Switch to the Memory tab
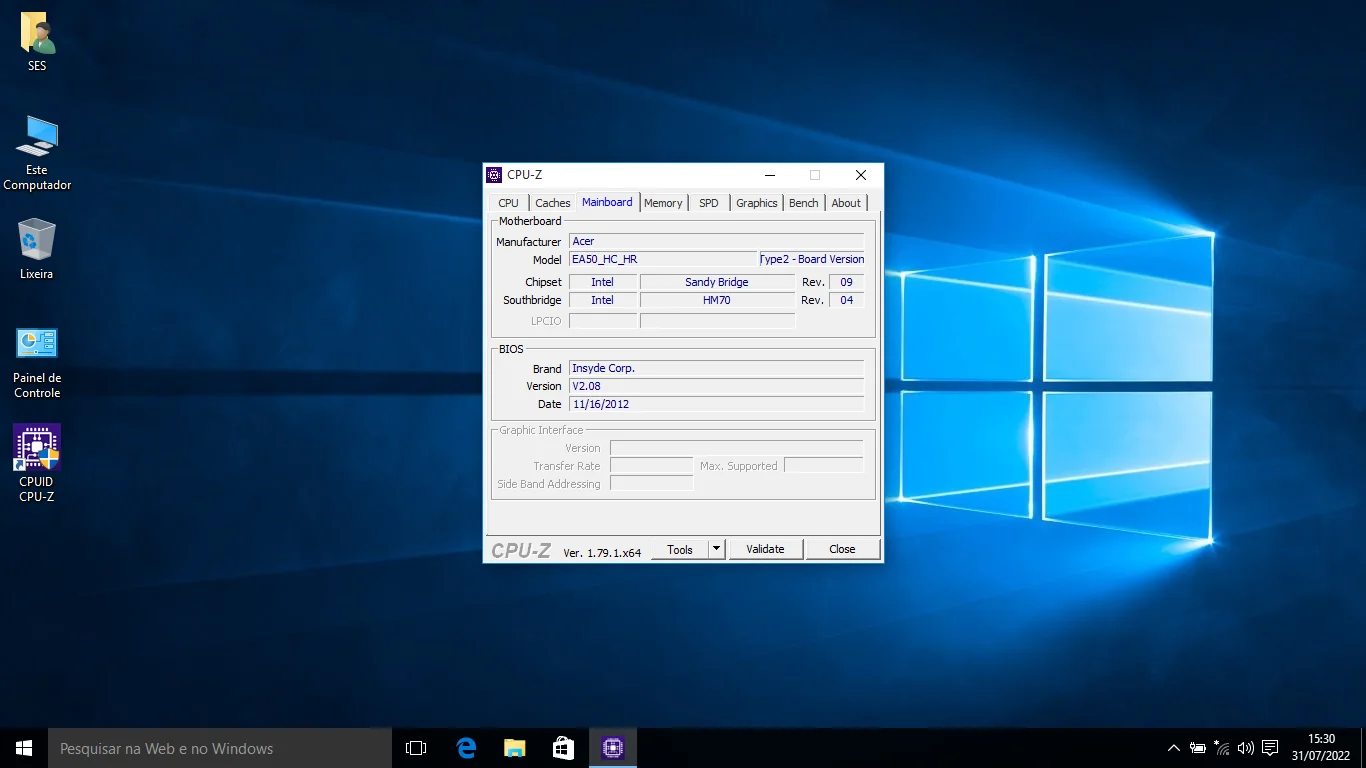 [x=663, y=203]
